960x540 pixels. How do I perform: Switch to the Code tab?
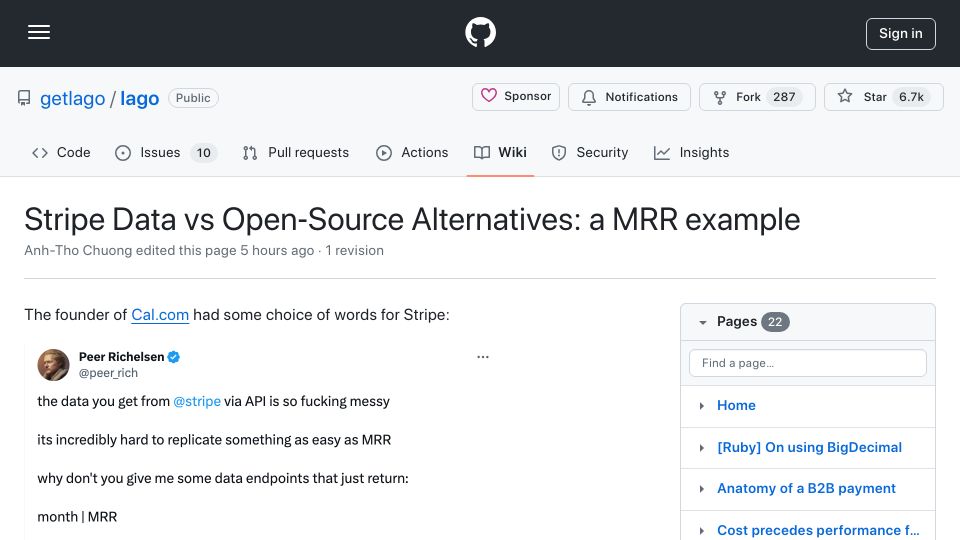click(x=61, y=152)
